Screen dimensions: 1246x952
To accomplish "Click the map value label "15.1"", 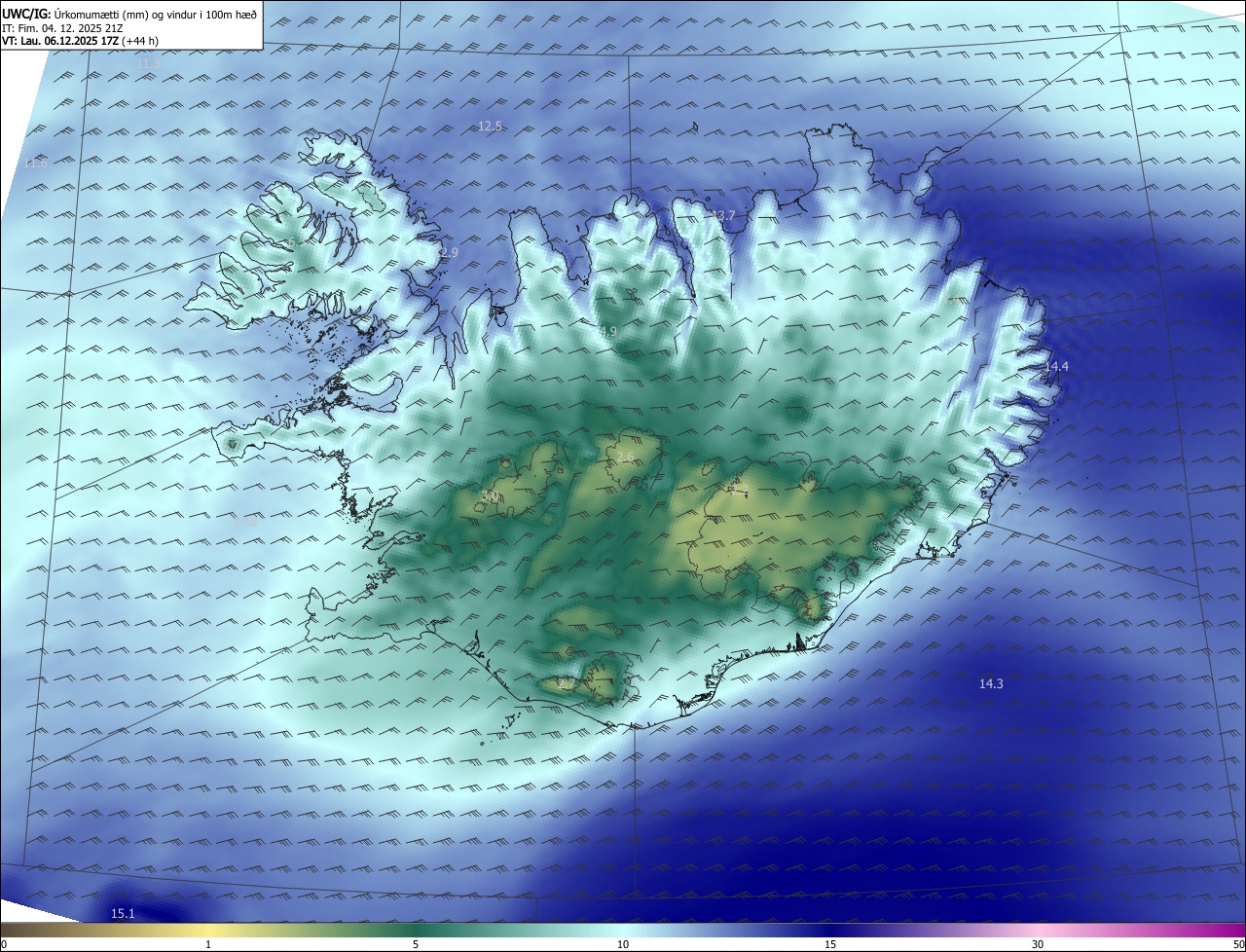I will pyautogui.click(x=123, y=914).
